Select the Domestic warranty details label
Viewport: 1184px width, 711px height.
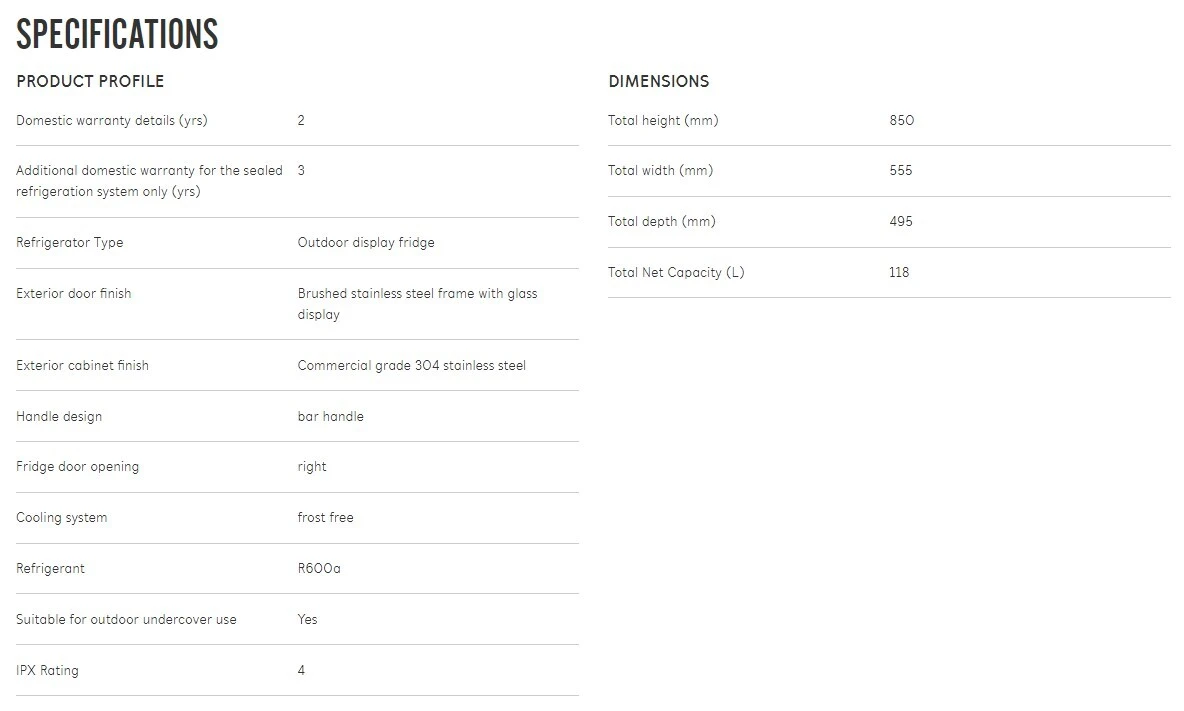tap(112, 121)
